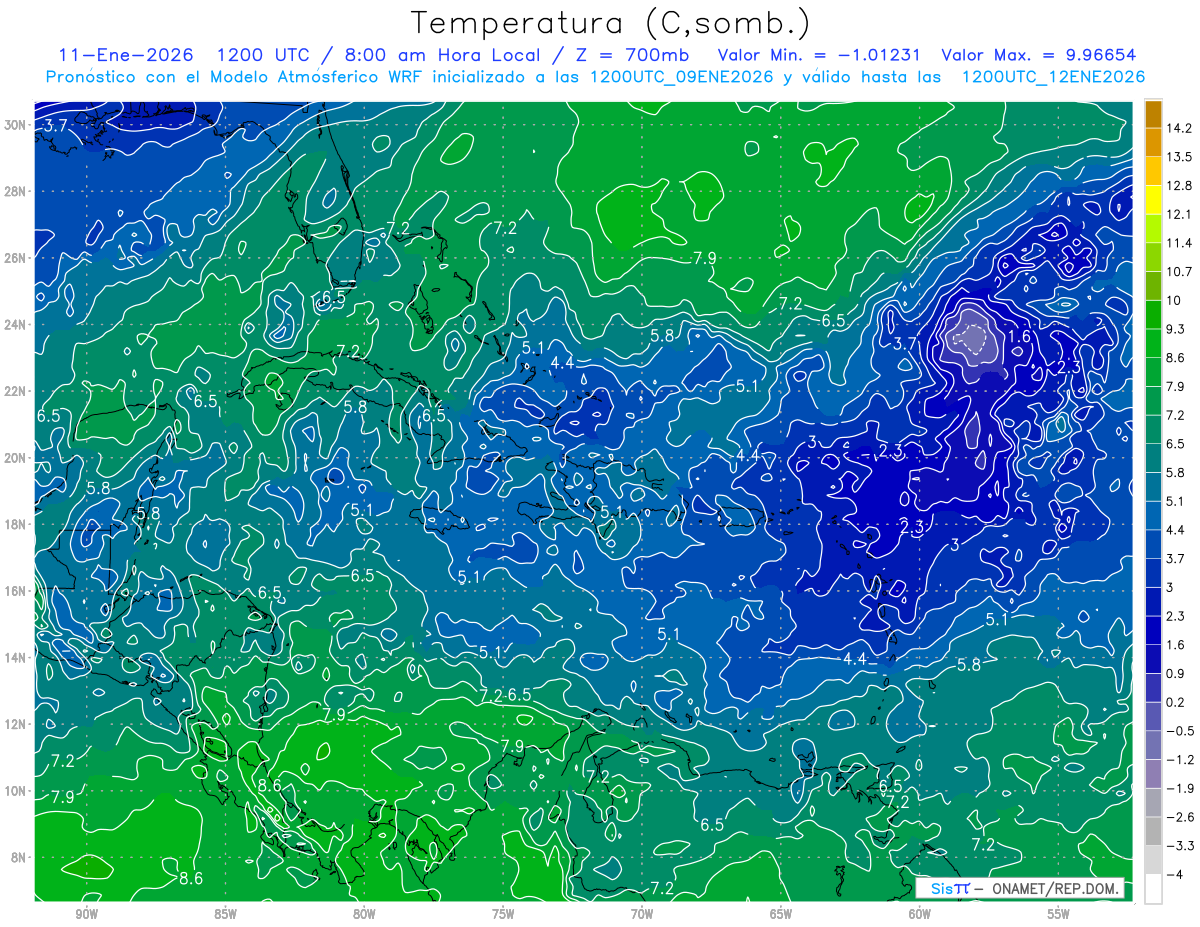Click the legend value '11.4'
Viewport: 1200px width, 927px height.
pyautogui.click(x=1179, y=243)
